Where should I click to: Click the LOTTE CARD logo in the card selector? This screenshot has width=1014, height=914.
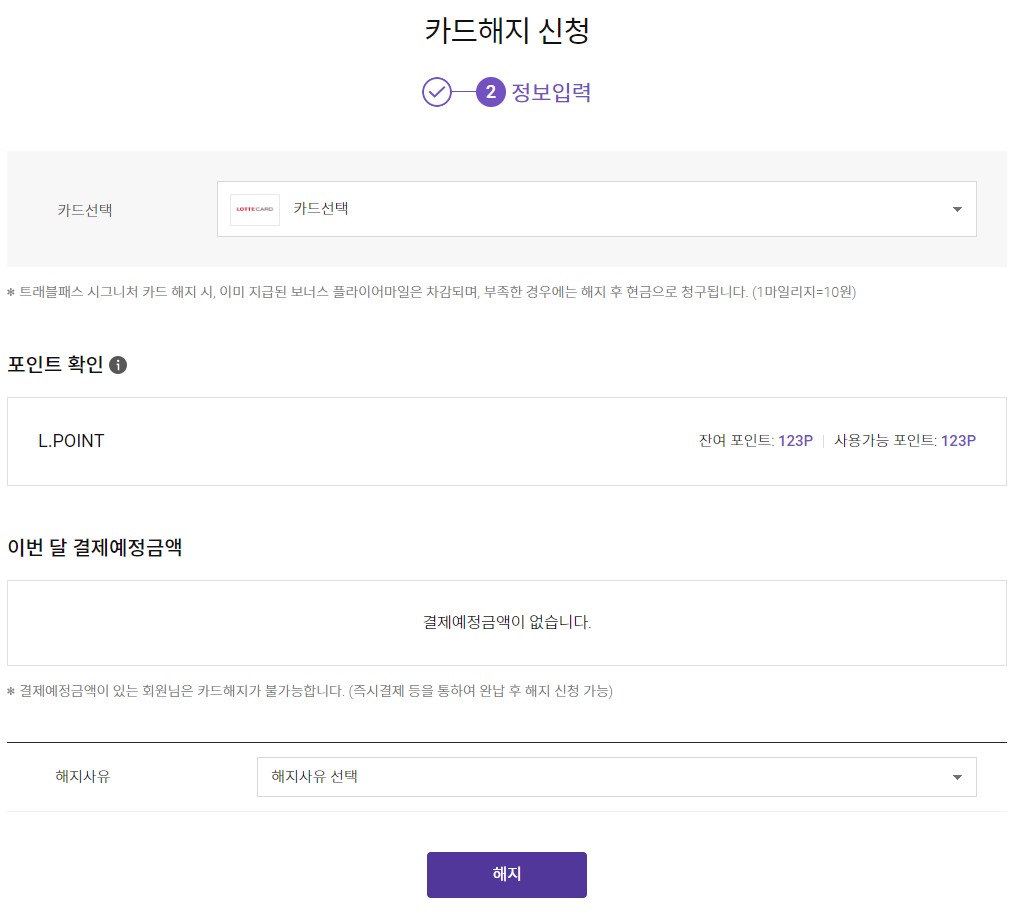[255, 209]
